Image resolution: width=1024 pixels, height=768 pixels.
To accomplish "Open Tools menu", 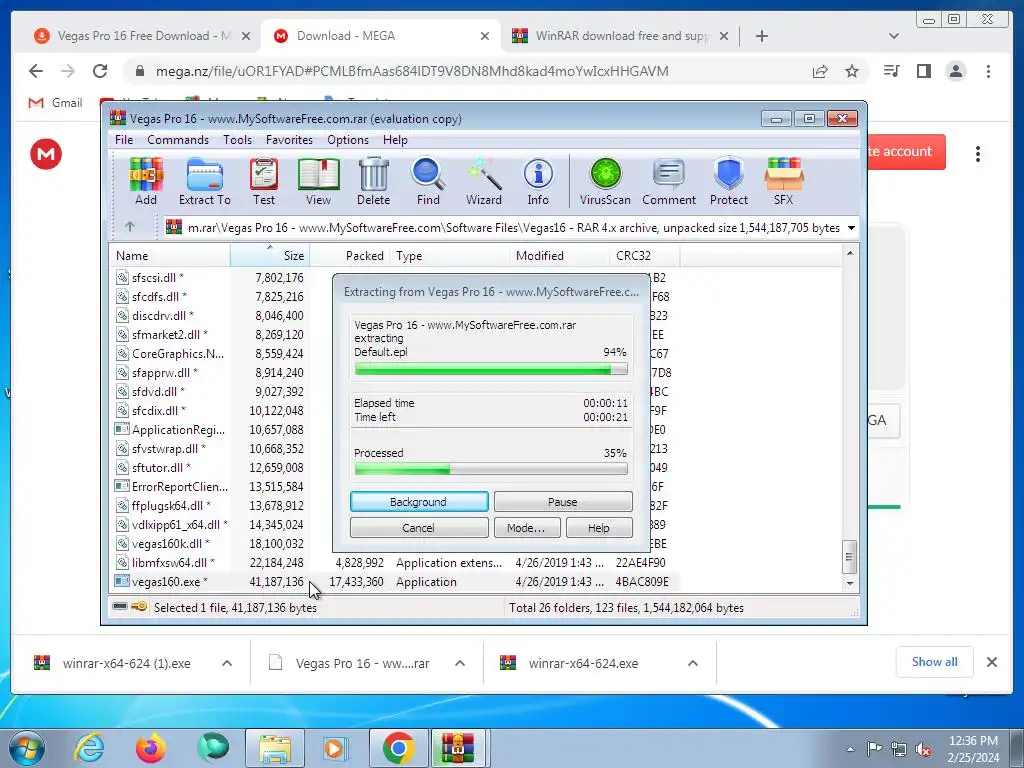I will pyautogui.click(x=237, y=140).
